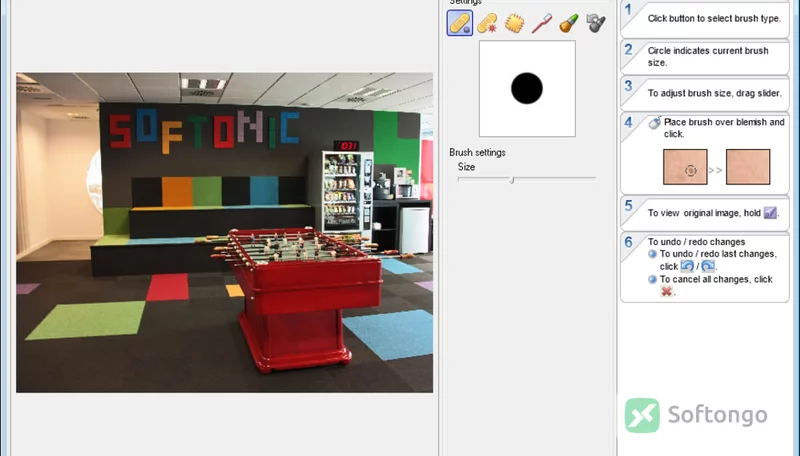This screenshot has height=456, width=800.
Task: Click the Softongo logo
Action: (696, 415)
